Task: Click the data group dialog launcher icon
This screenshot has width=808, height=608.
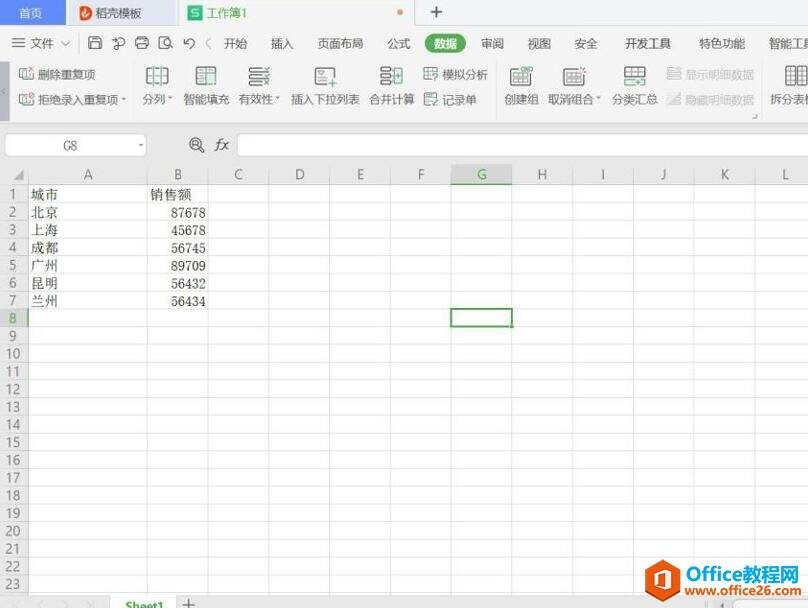Action: pyautogui.click(x=754, y=116)
